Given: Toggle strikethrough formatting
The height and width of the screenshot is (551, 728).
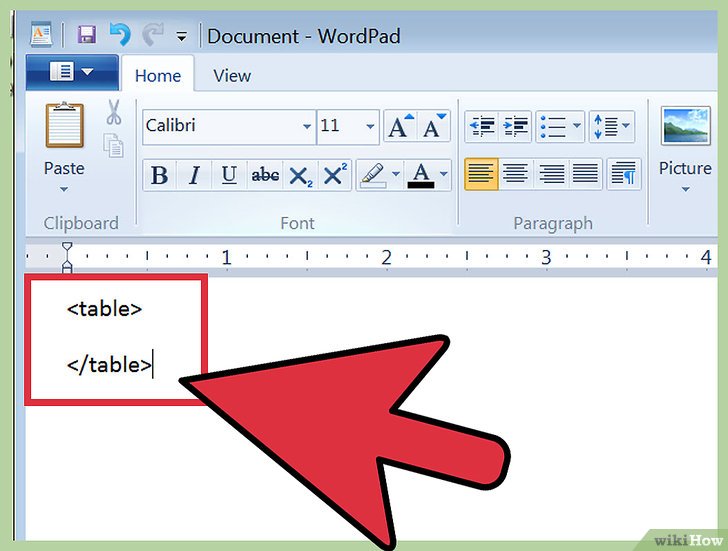Looking at the screenshot, I should coord(265,175).
